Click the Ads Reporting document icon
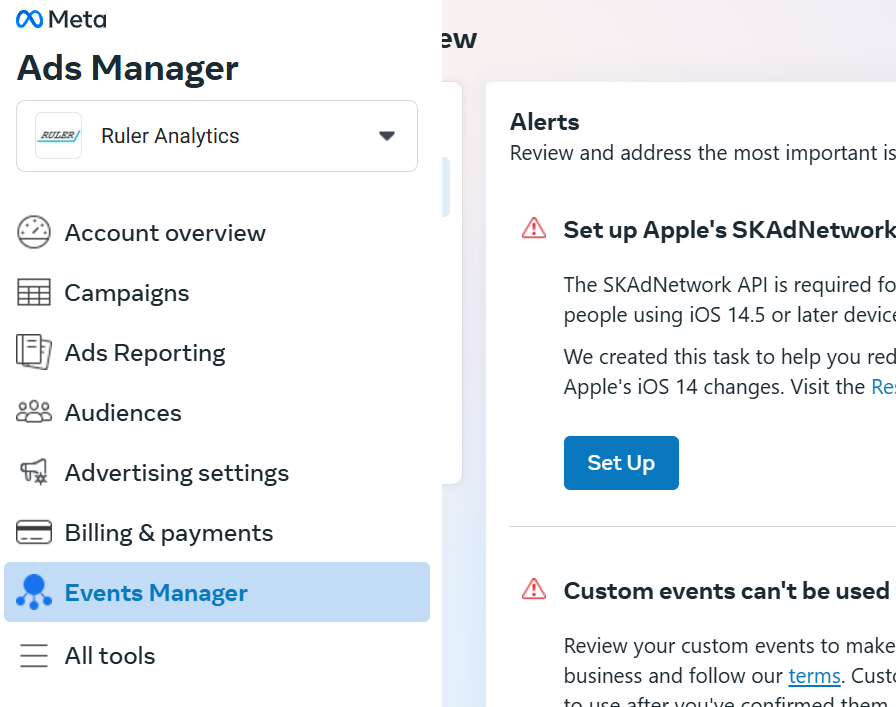The width and height of the screenshot is (896, 707). tap(34, 352)
